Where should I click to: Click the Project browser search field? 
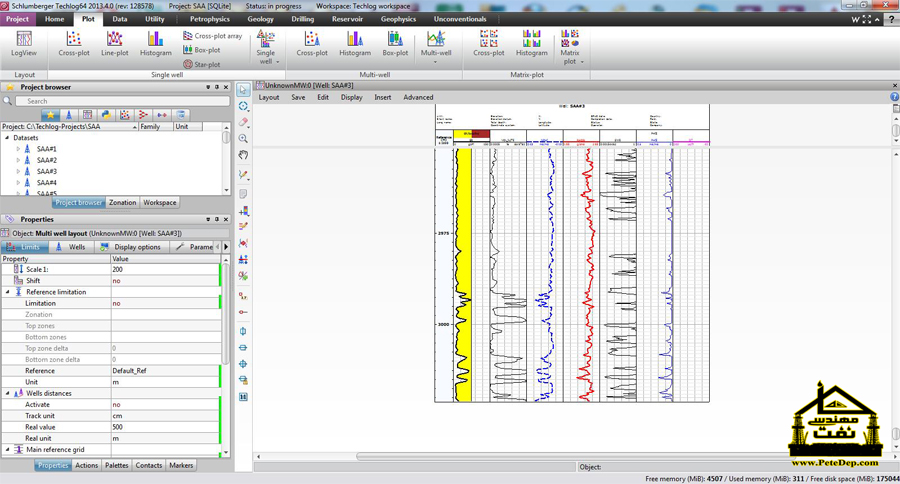coord(122,101)
